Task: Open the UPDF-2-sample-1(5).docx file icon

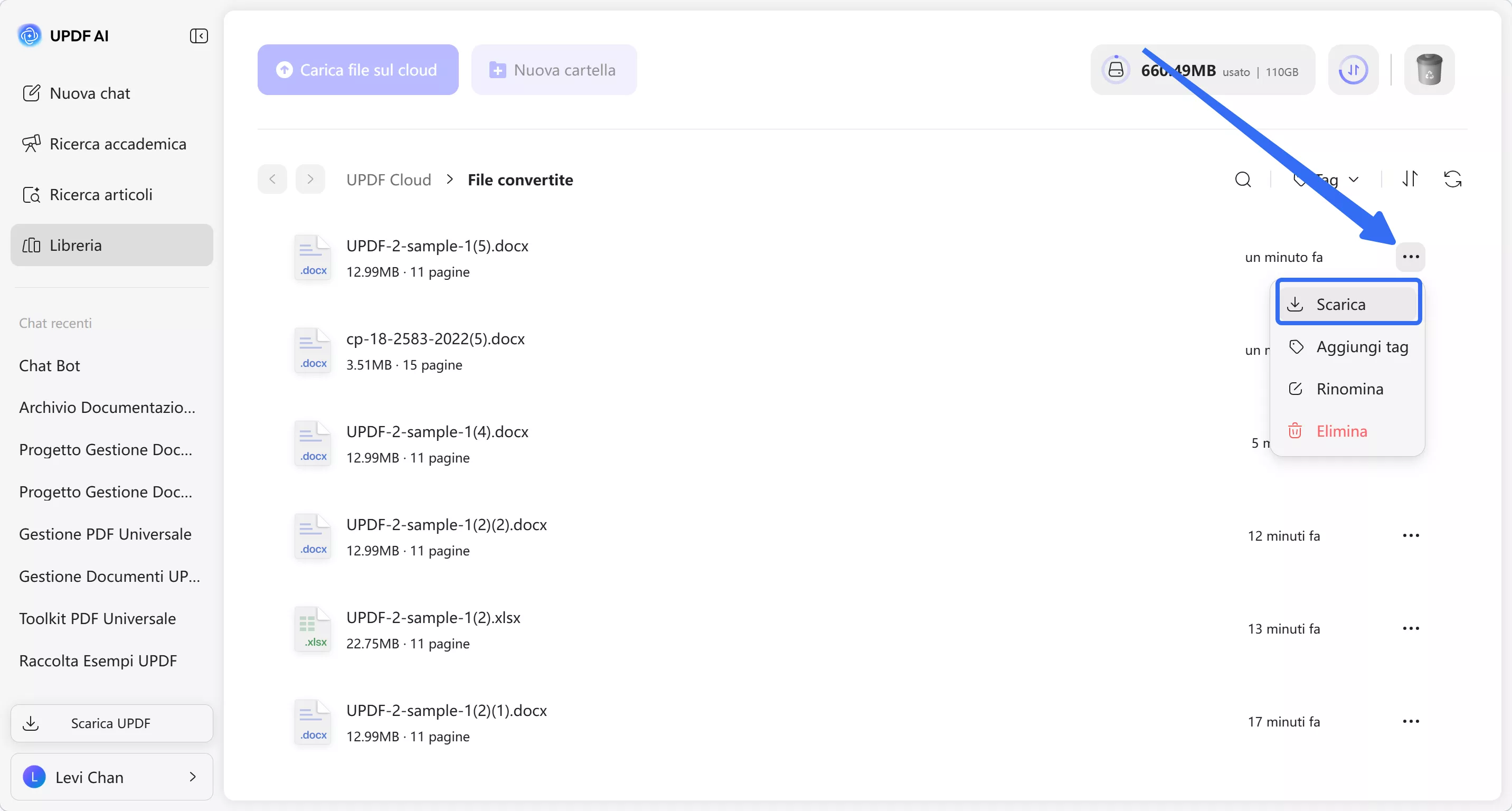Action: [313, 257]
